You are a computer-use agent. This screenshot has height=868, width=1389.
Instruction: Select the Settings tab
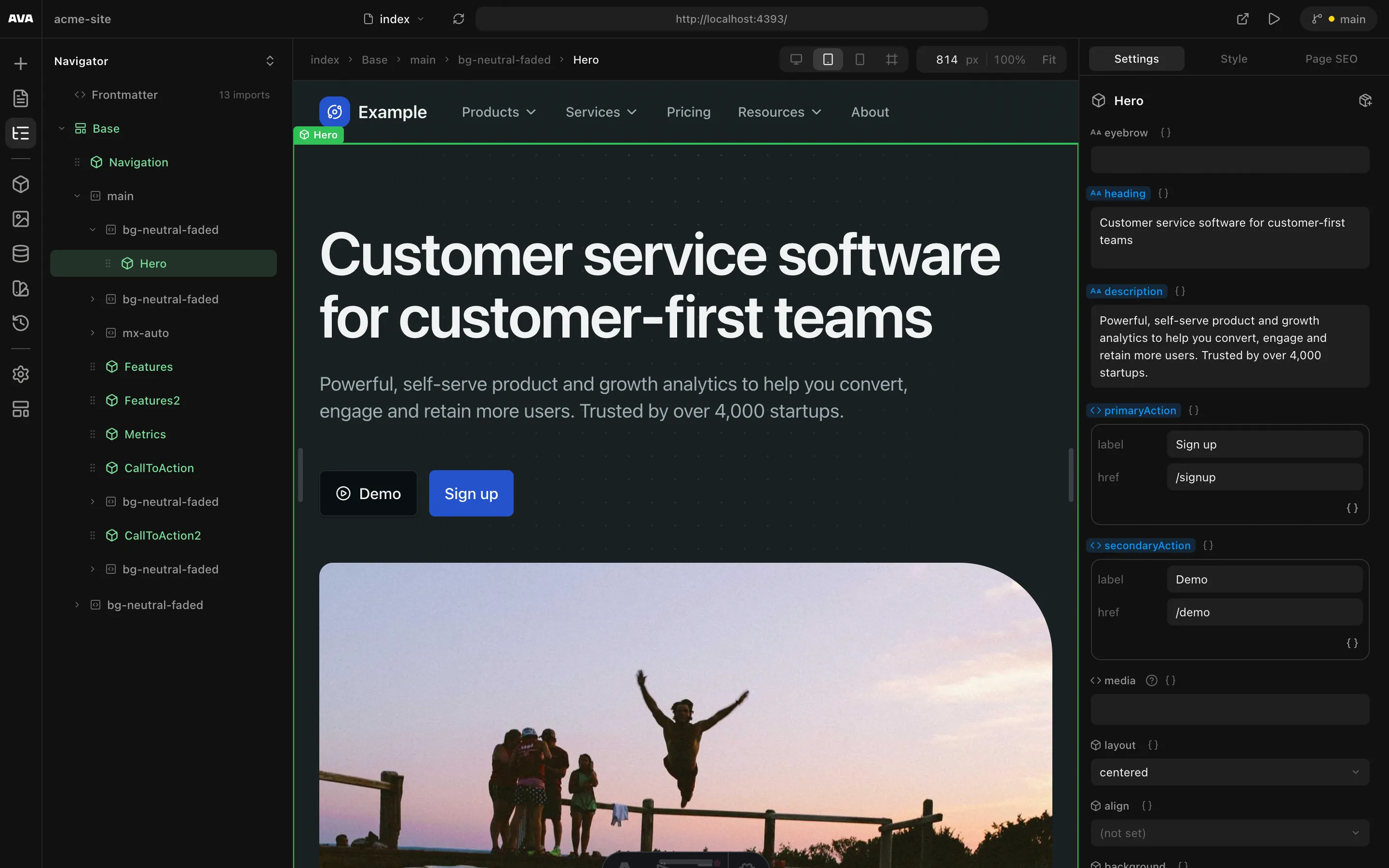tap(1136, 58)
